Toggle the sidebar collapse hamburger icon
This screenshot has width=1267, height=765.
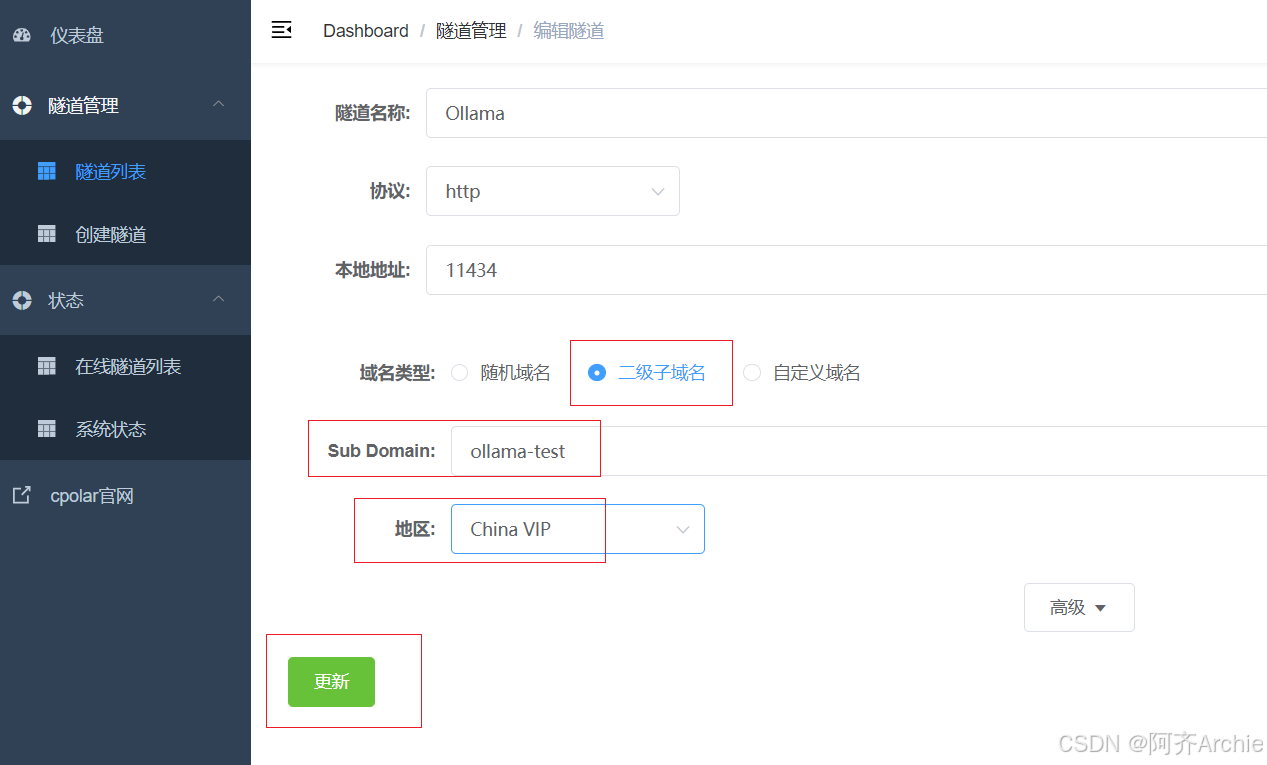click(282, 30)
